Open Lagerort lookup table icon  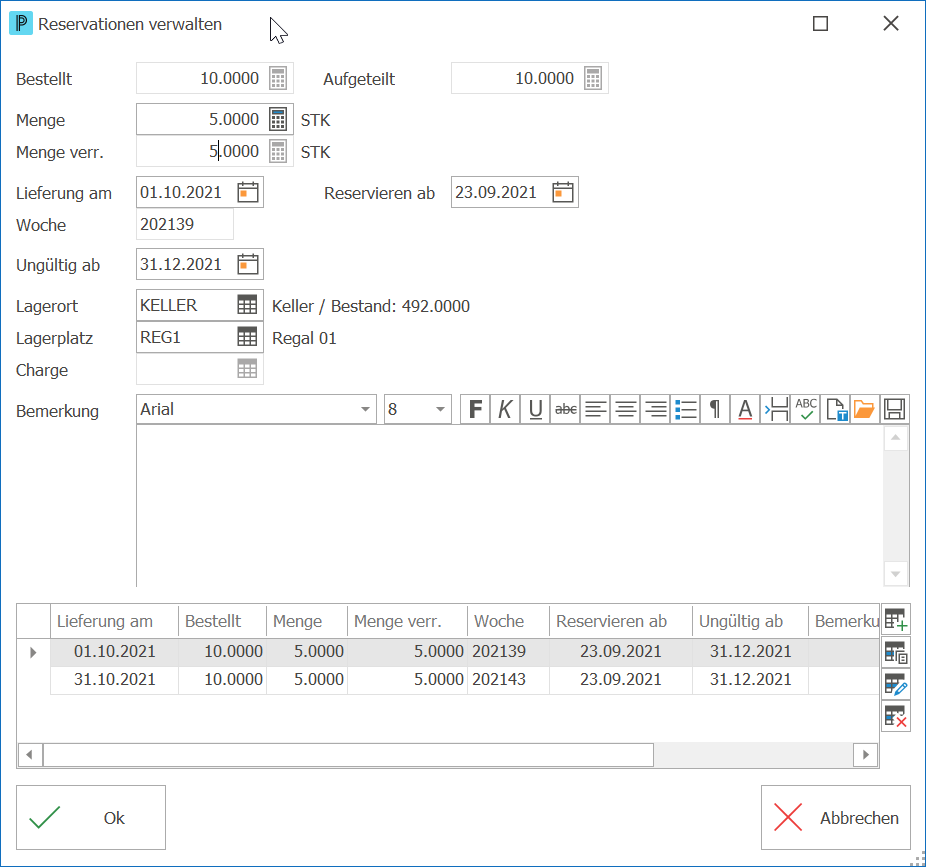coord(247,305)
